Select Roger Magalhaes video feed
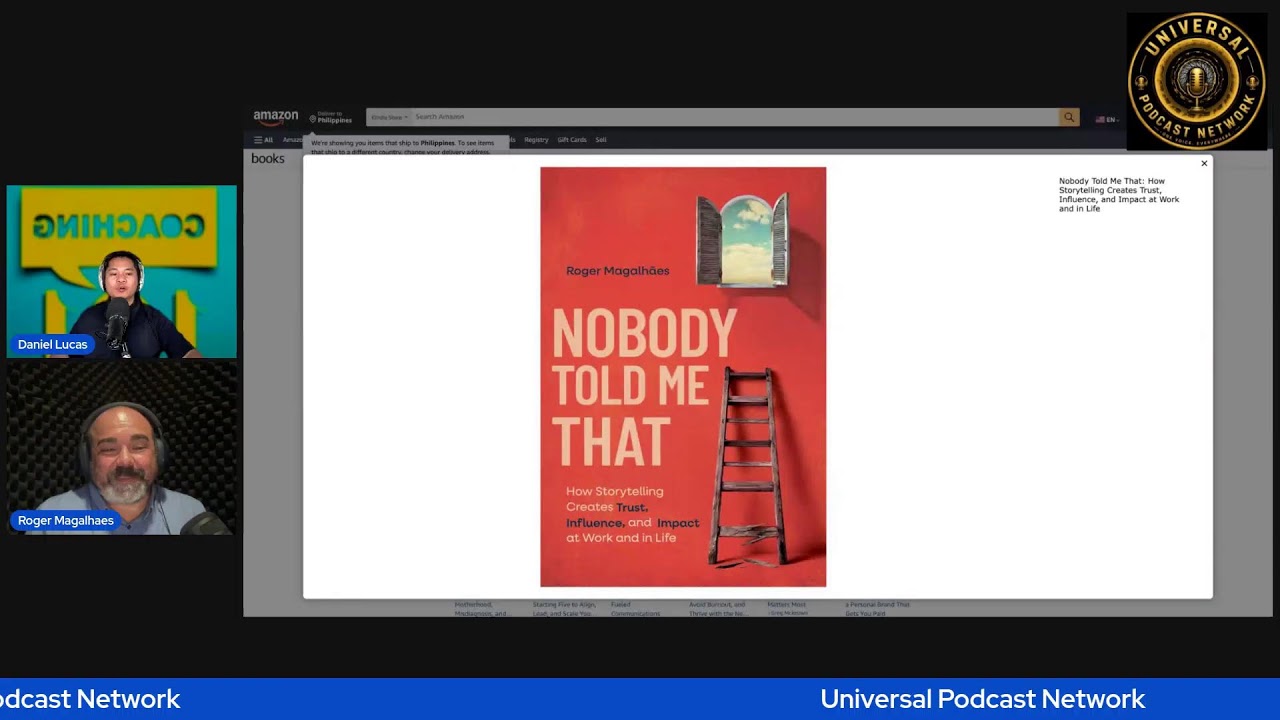The height and width of the screenshot is (720, 1280). [x=122, y=448]
